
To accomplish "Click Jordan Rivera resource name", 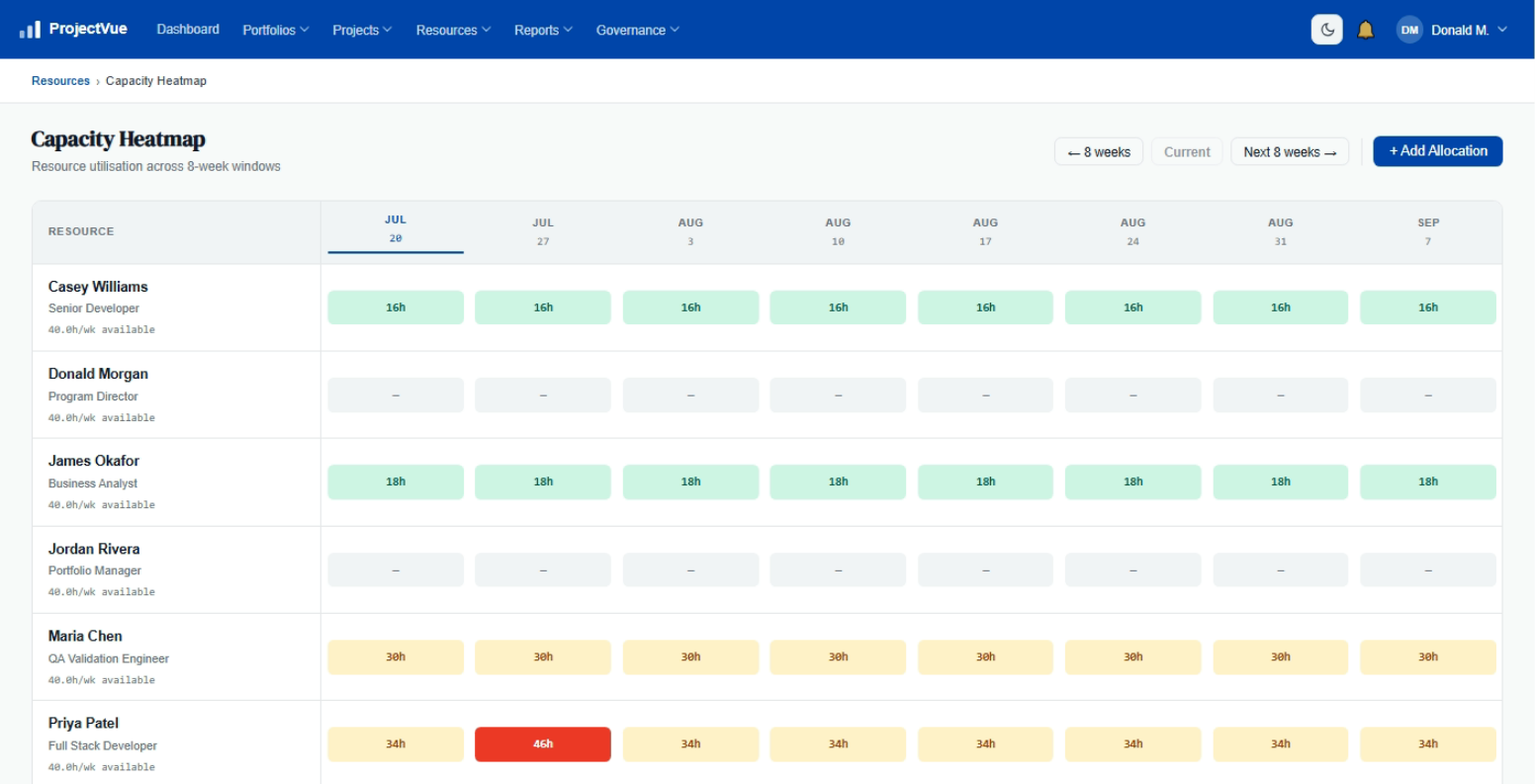I will 94,549.
